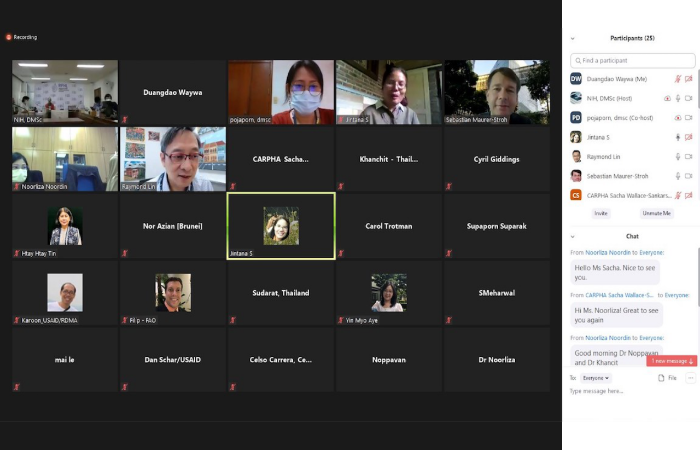This screenshot has width=700, height=450.
Task: Click the search magnifier in Find a participant
Action: [578, 61]
